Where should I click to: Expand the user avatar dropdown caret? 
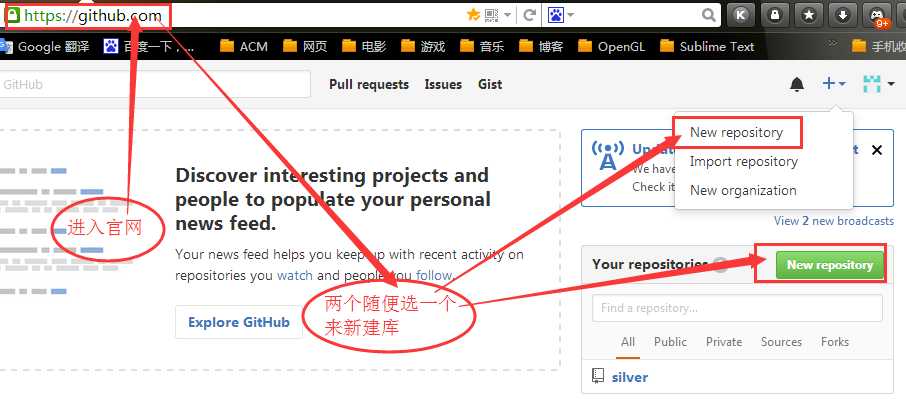891,84
